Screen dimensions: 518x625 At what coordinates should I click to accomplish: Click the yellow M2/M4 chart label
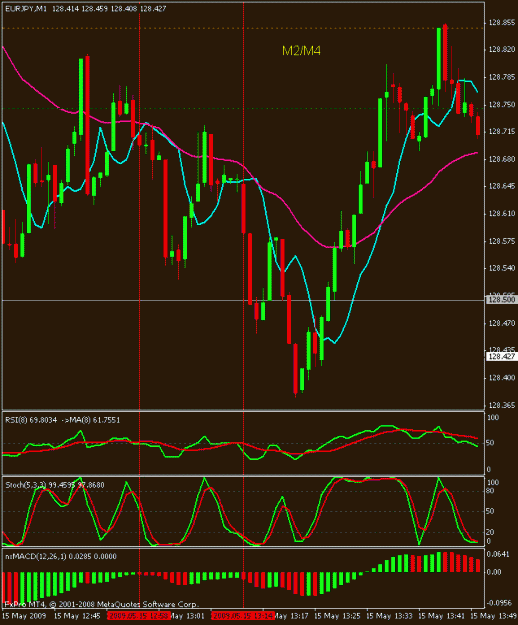(301, 51)
